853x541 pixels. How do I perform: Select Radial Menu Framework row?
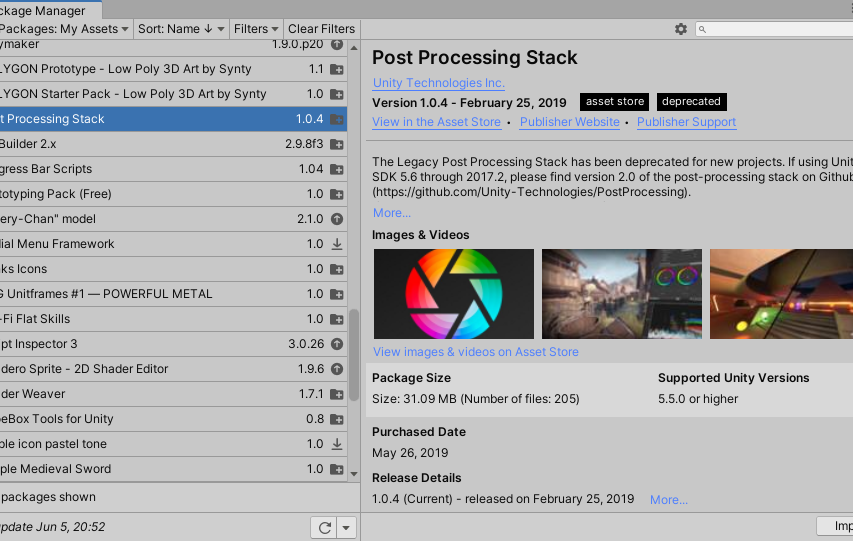173,244
